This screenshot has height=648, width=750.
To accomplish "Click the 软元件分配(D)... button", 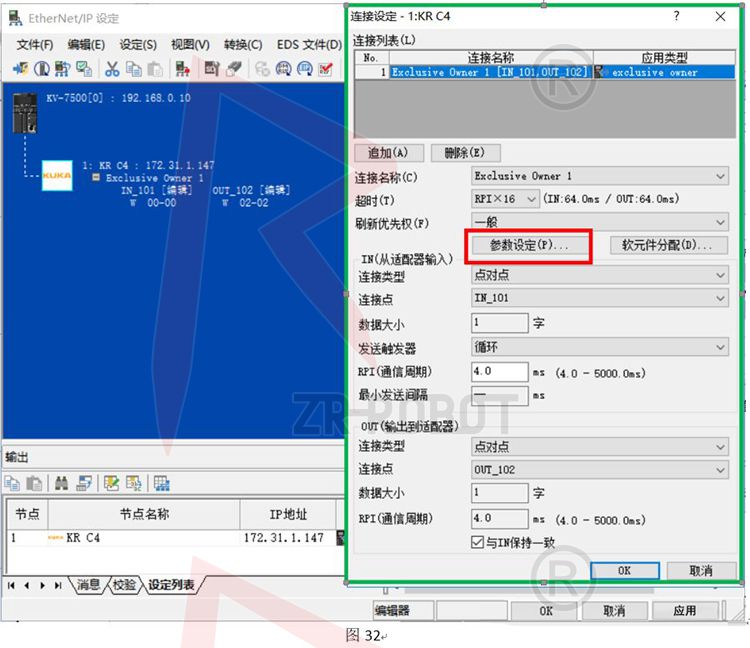I will 667,245.
